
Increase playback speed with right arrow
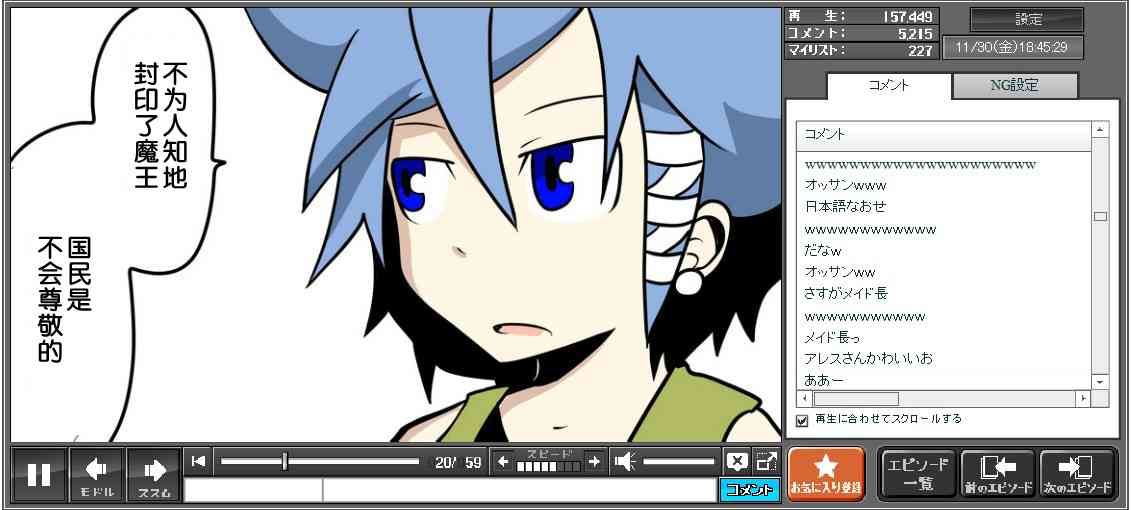(594, 461)
